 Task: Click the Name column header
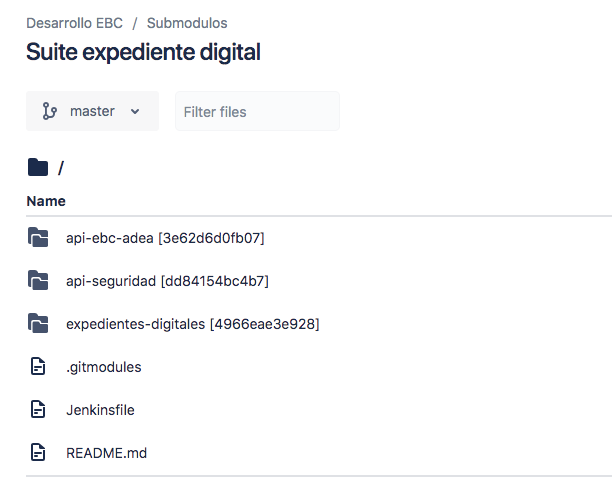pyautogui.click(x=46, y=201)
